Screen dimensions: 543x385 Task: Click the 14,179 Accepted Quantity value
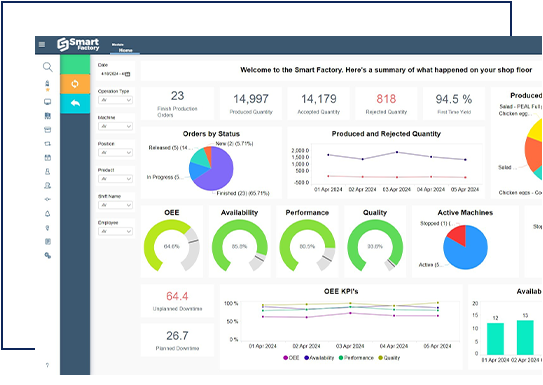pos(319,99)
